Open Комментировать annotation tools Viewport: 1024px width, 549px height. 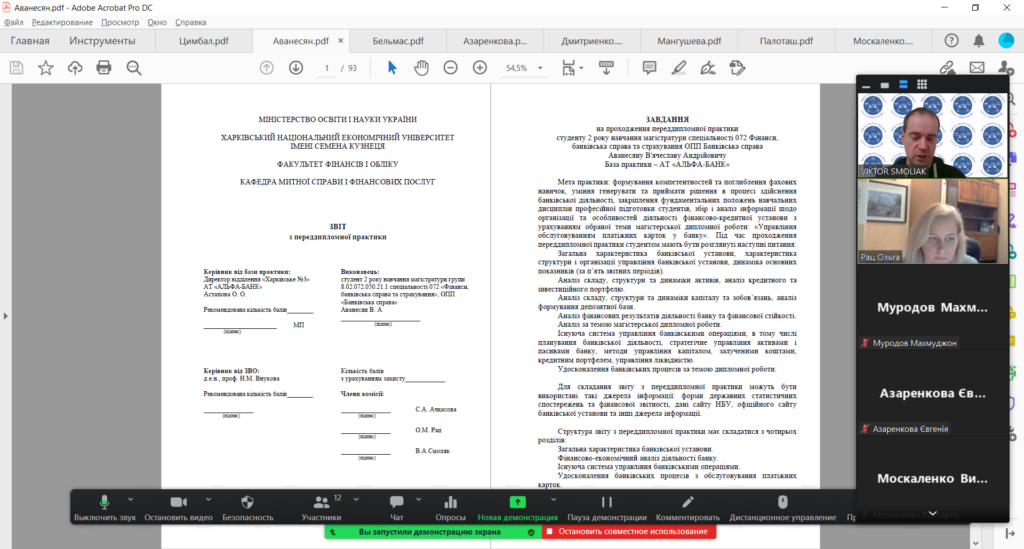[688, 508]
